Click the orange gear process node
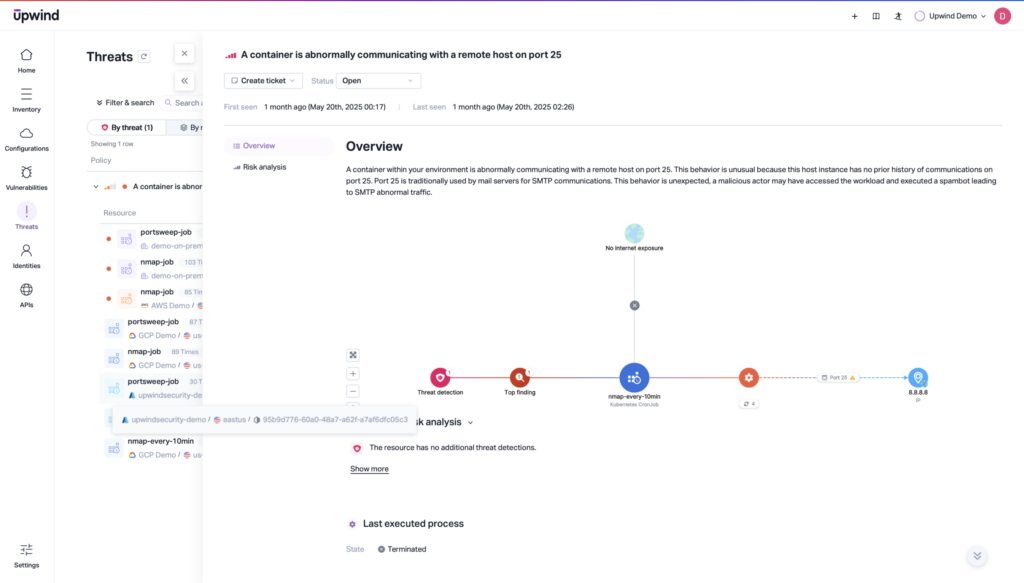This screenshot has width=1024, height=583. 748,377
